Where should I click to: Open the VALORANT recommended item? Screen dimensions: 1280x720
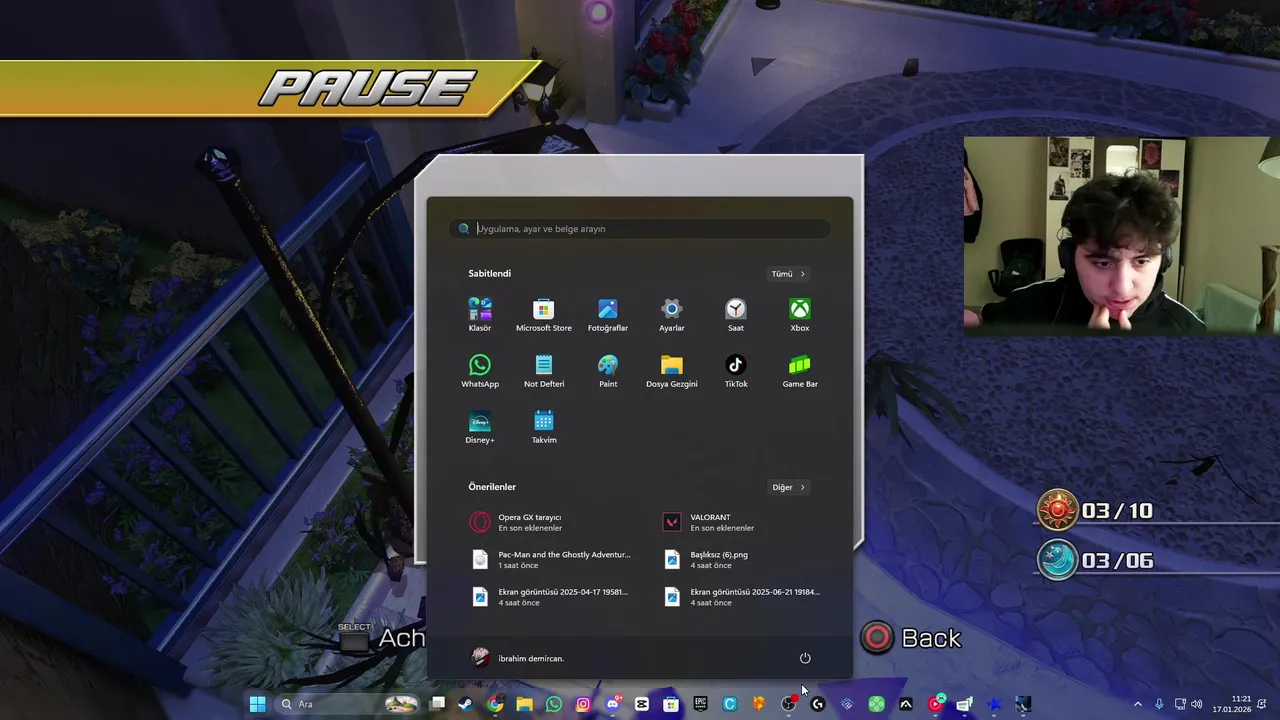740,522
